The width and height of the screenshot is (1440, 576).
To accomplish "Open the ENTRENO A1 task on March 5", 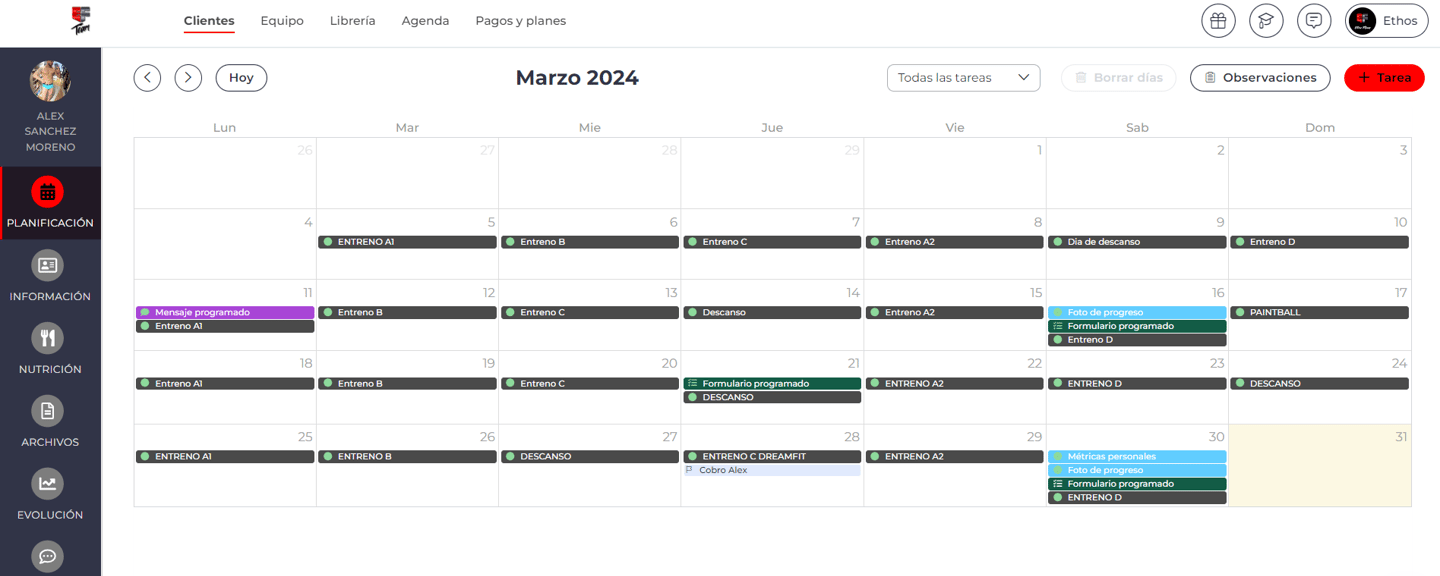I will click(x=407, y=242).
